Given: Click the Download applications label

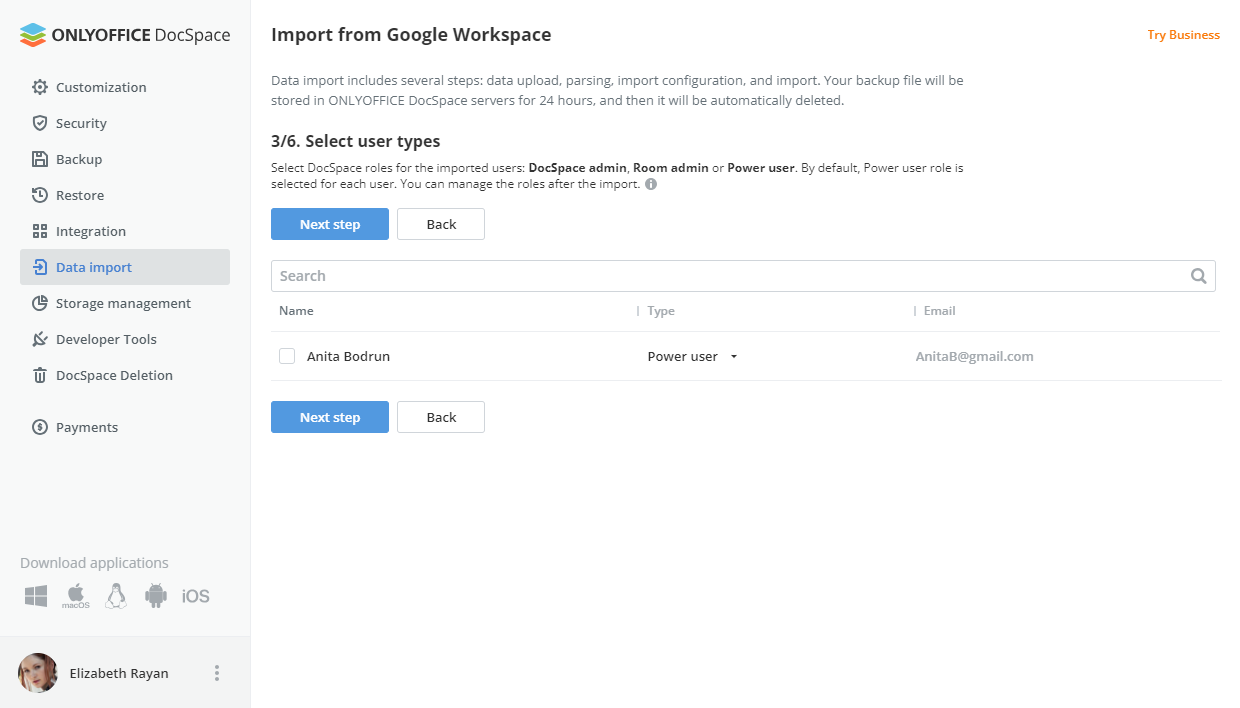Looking at the screenshot, I should [94, 563].
